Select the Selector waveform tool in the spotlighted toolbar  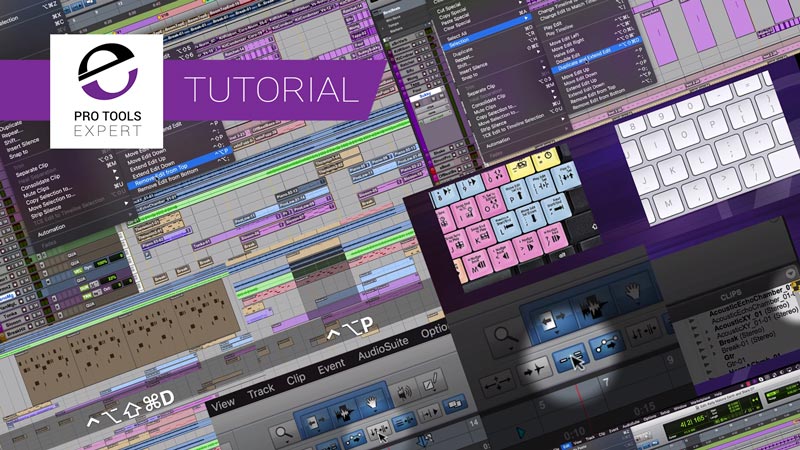[x=592, y=307]
